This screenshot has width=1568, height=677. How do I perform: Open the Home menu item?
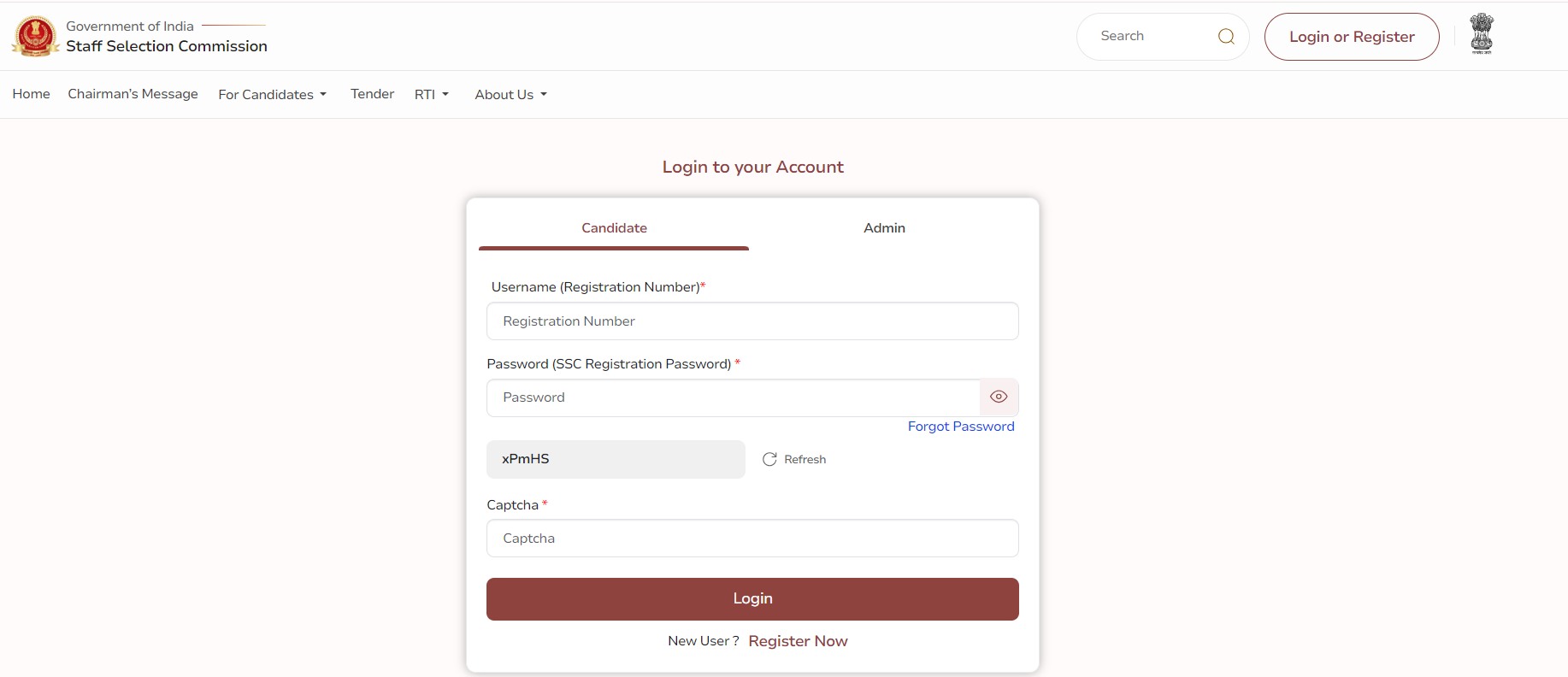point(31,94)
